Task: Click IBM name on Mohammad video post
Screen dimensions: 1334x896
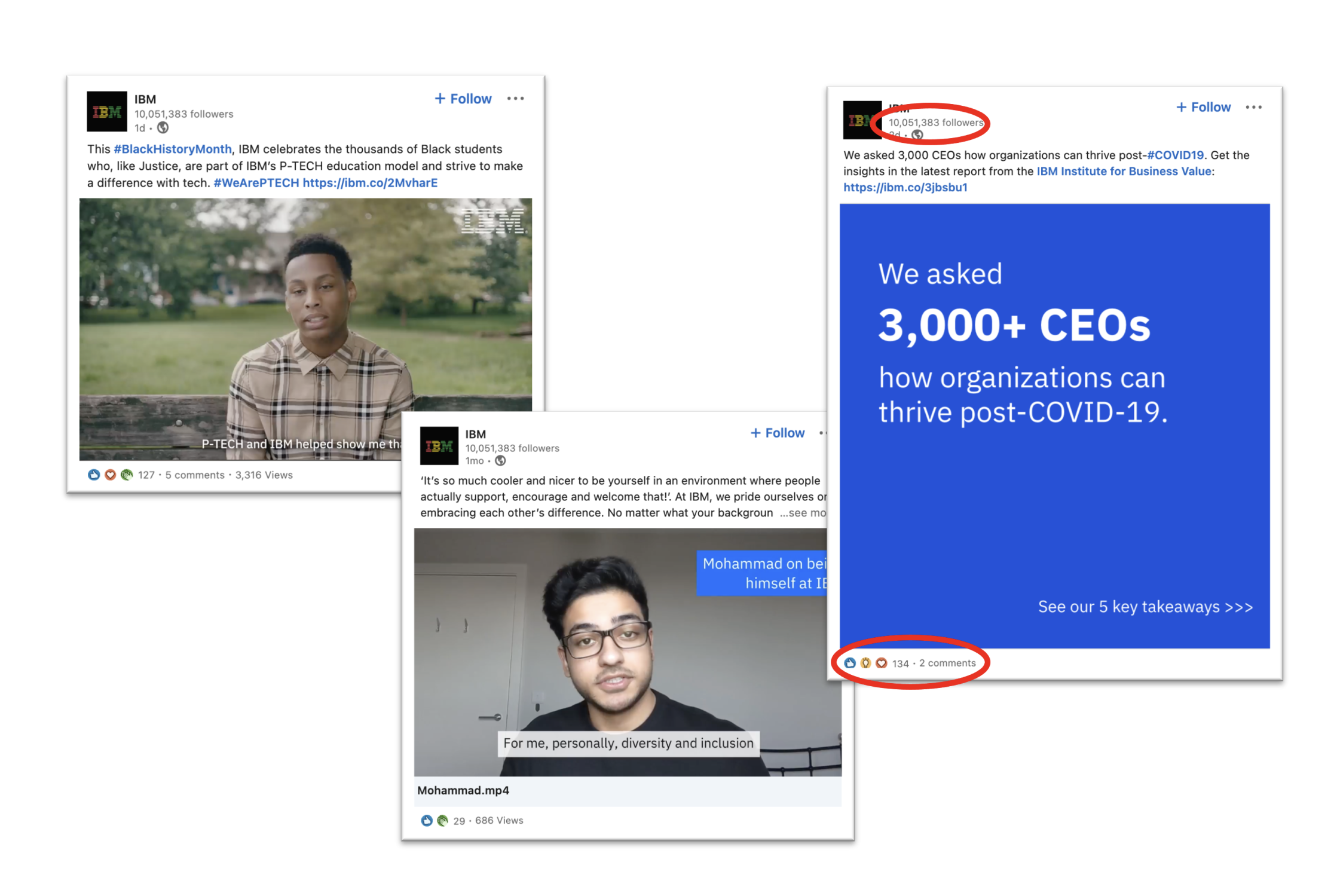Action: click(x=476, y=434)
